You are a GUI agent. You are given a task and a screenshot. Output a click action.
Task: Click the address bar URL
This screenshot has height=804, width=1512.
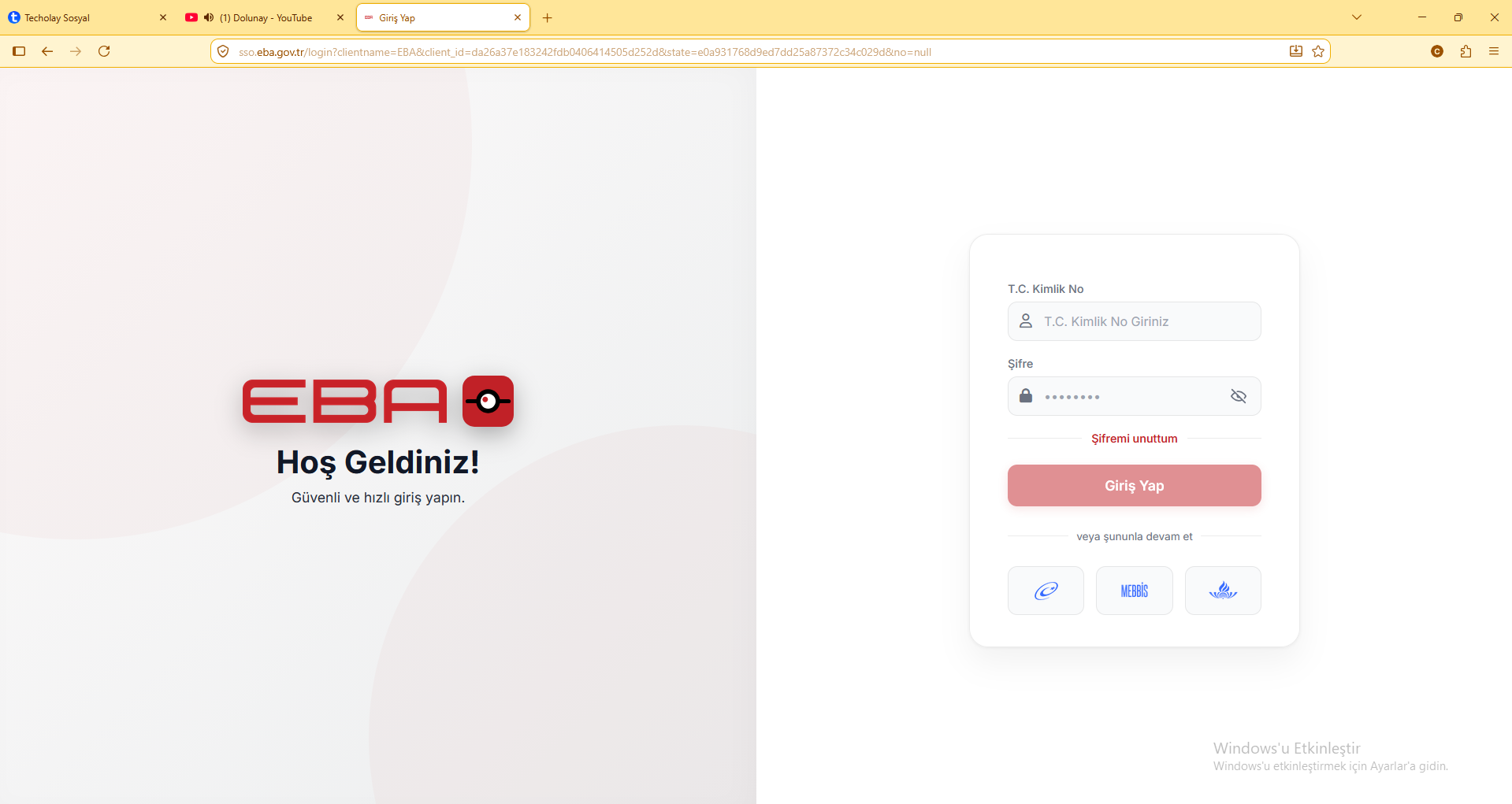tap(585, 52)
